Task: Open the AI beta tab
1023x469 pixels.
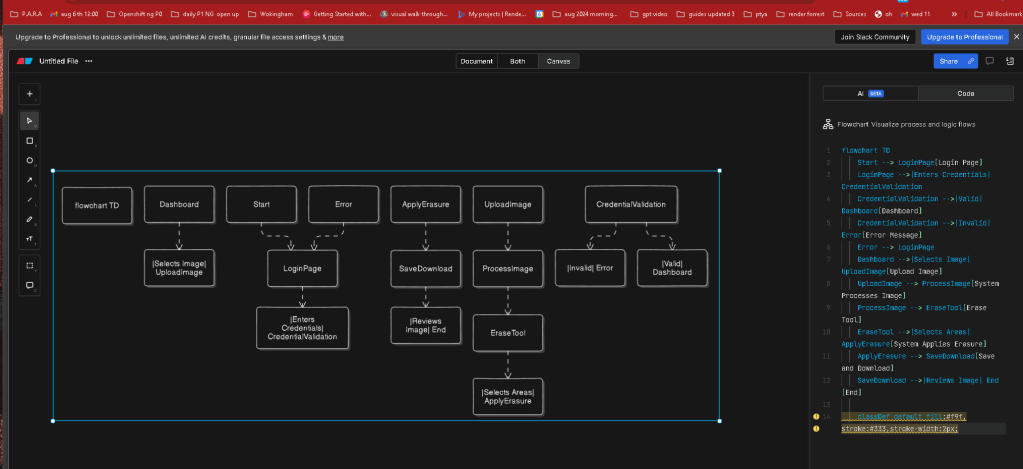Action: coord(870,93)
